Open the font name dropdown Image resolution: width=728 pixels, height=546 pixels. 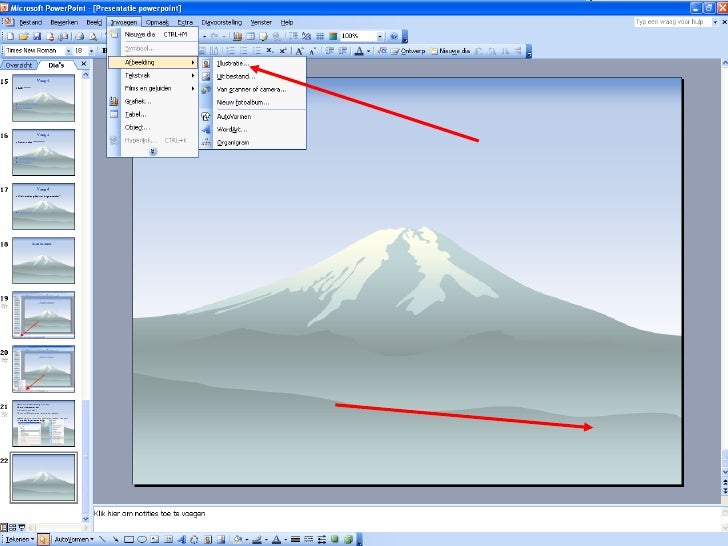point(68,51)
